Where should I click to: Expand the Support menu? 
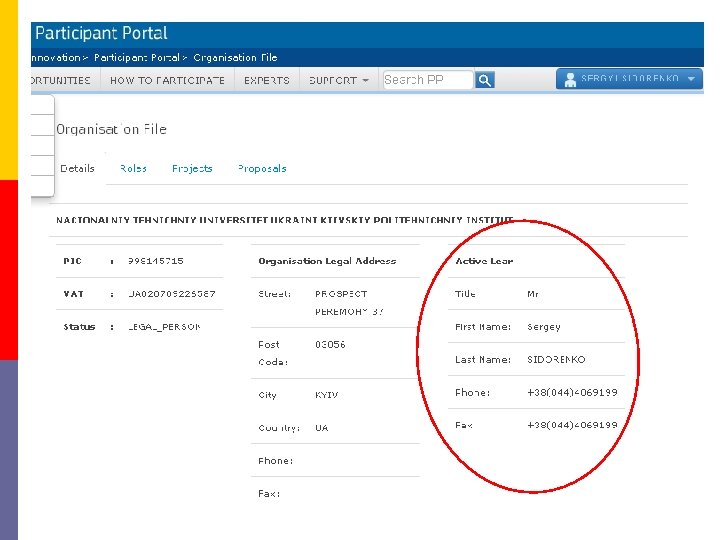tap(338, 80)
